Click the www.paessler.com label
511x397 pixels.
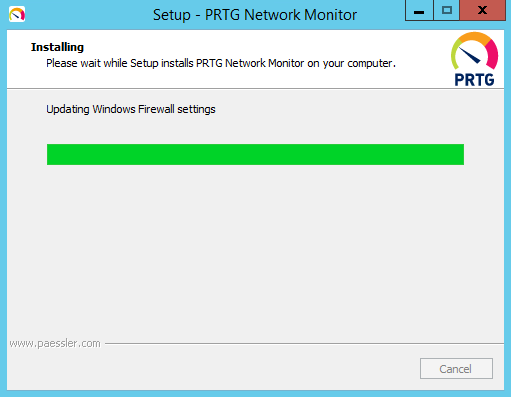coord(55,343)
